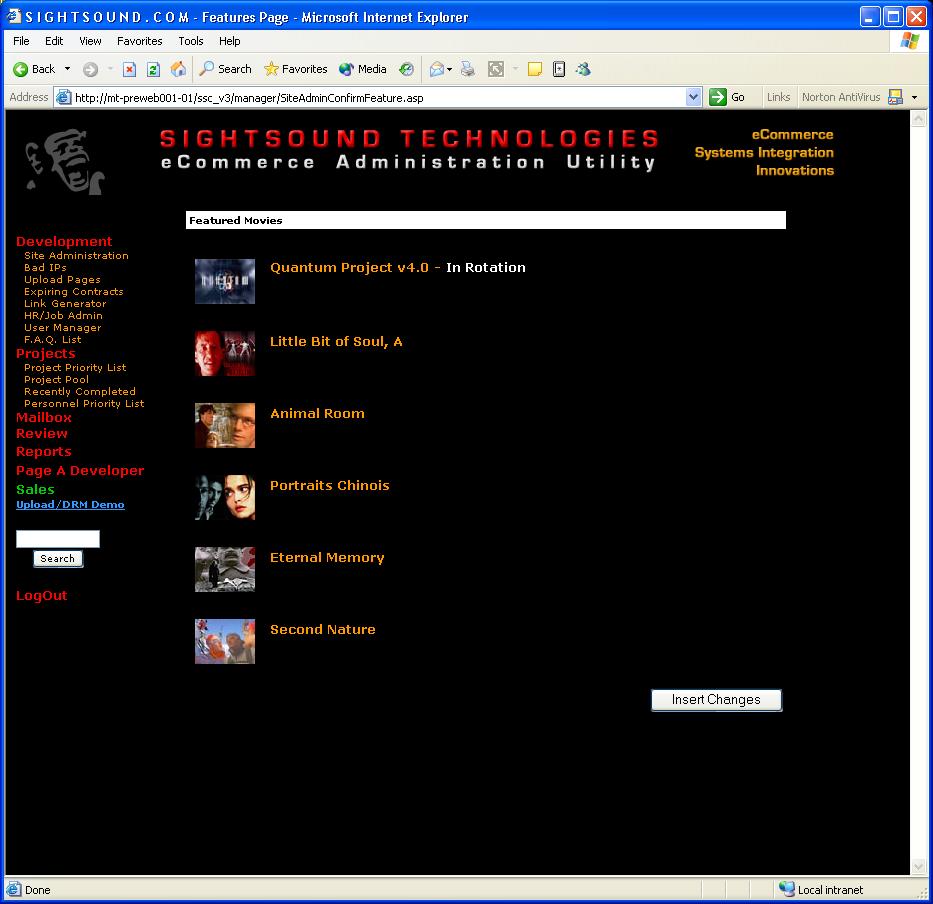The height and width of the screenshot is (904, 933).
Task: Open the View menu
Action: click(90, 41)
